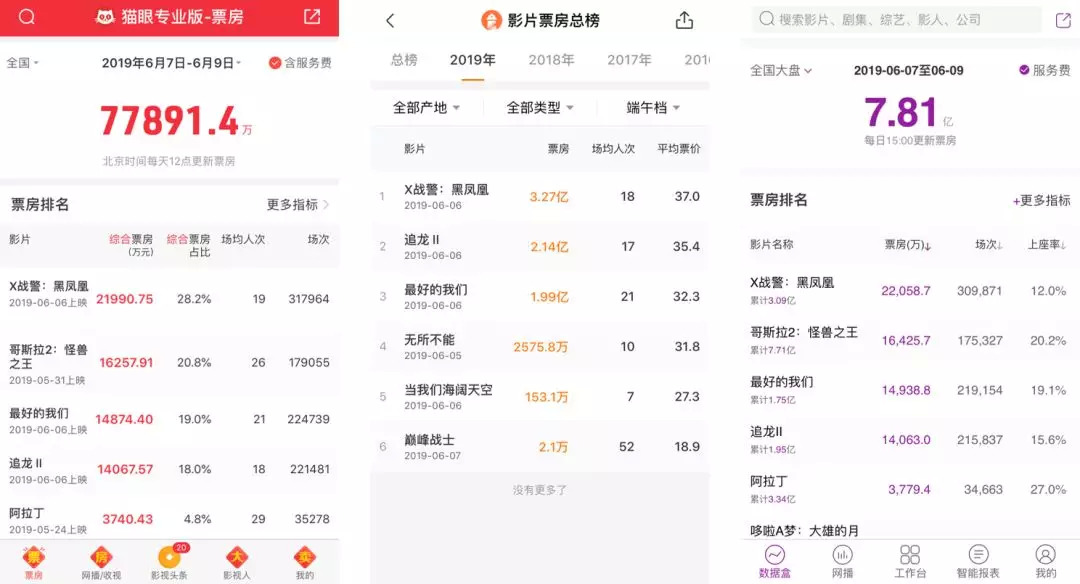1080x584 pixels.
Task: Open 阿拉丁 row with 3,779.4
Action: [910, 489]
